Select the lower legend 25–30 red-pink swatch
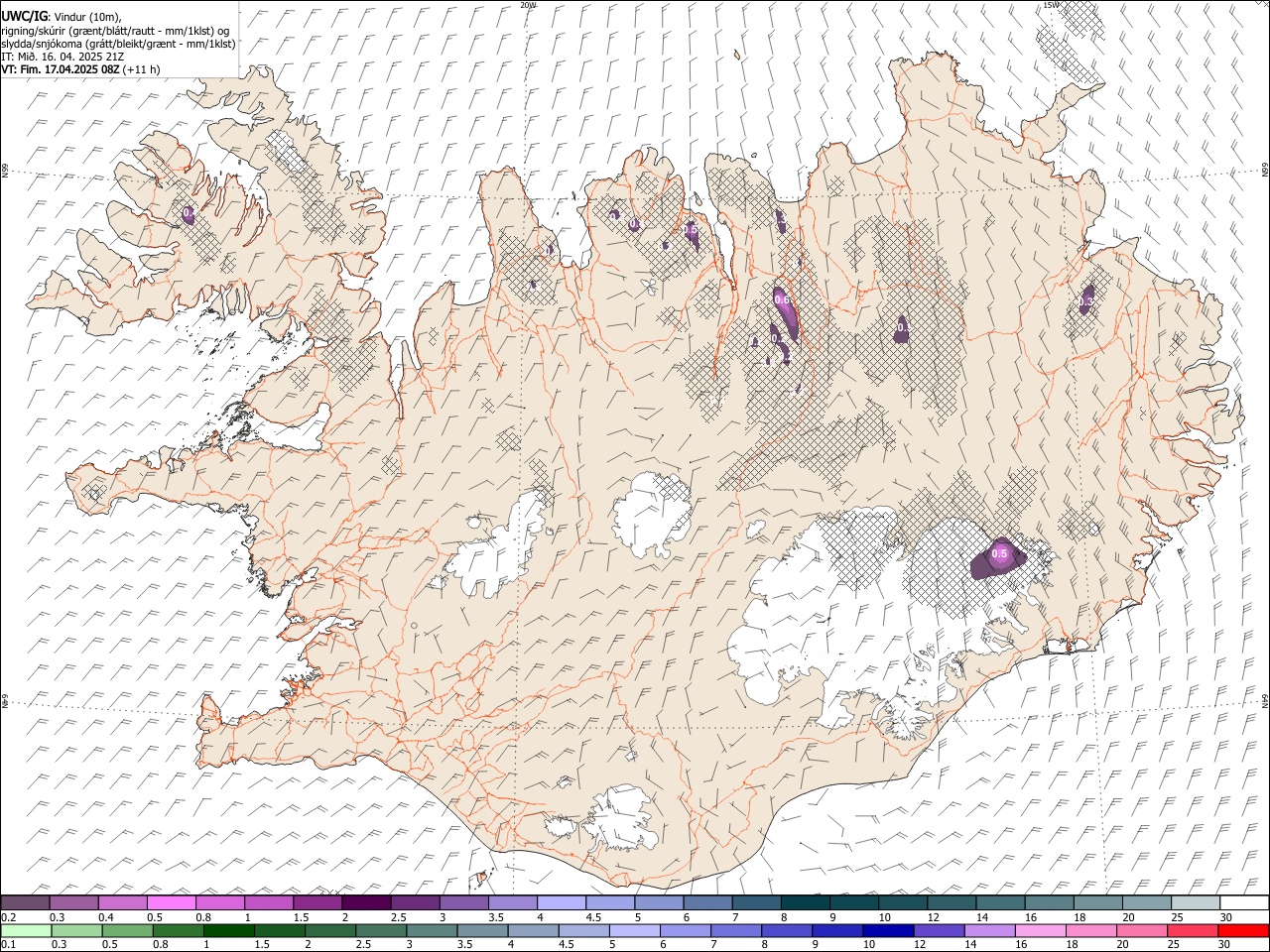 click(1193, 931)
